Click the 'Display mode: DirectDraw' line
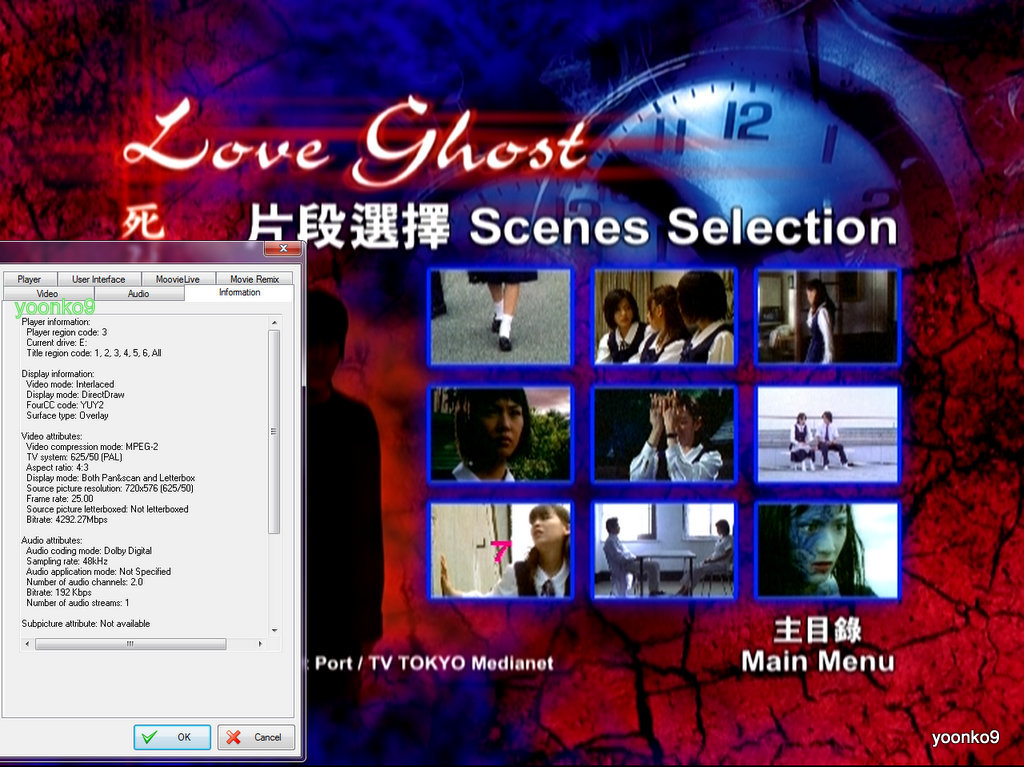Viewport: 1024px width, 767px height. coord(75,395)
